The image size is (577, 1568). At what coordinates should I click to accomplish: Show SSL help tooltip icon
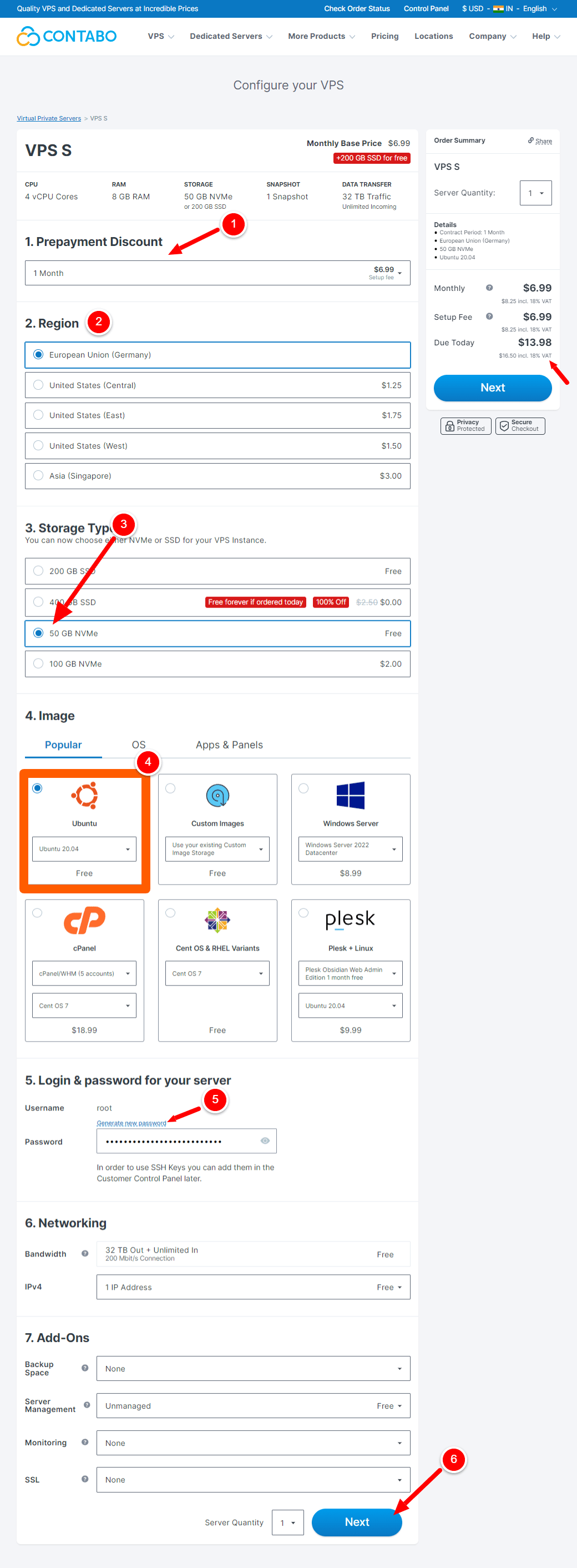click(85, 1479)
